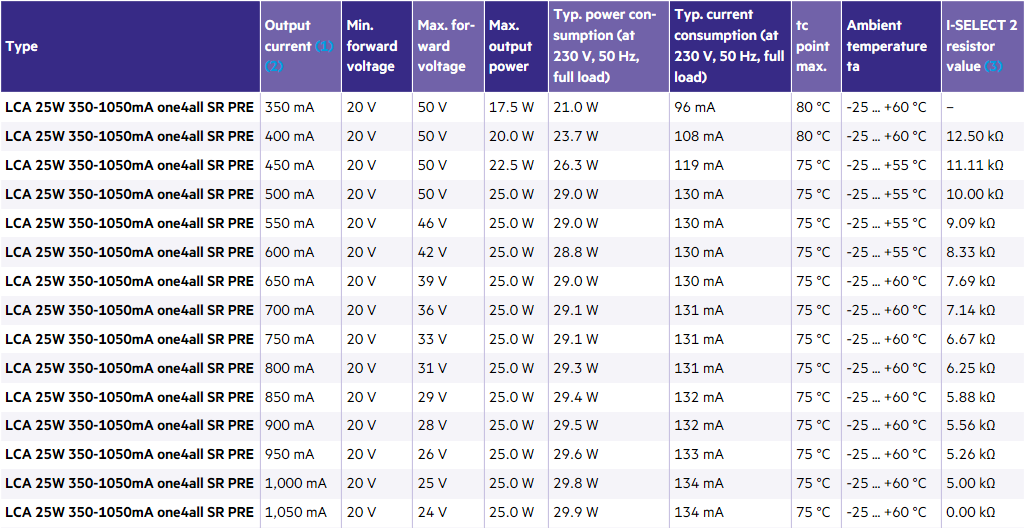The width and height of the screenshot is (1027, 528).
Task: Click the Min. forward voltage column header
Action: click(377, 47)
